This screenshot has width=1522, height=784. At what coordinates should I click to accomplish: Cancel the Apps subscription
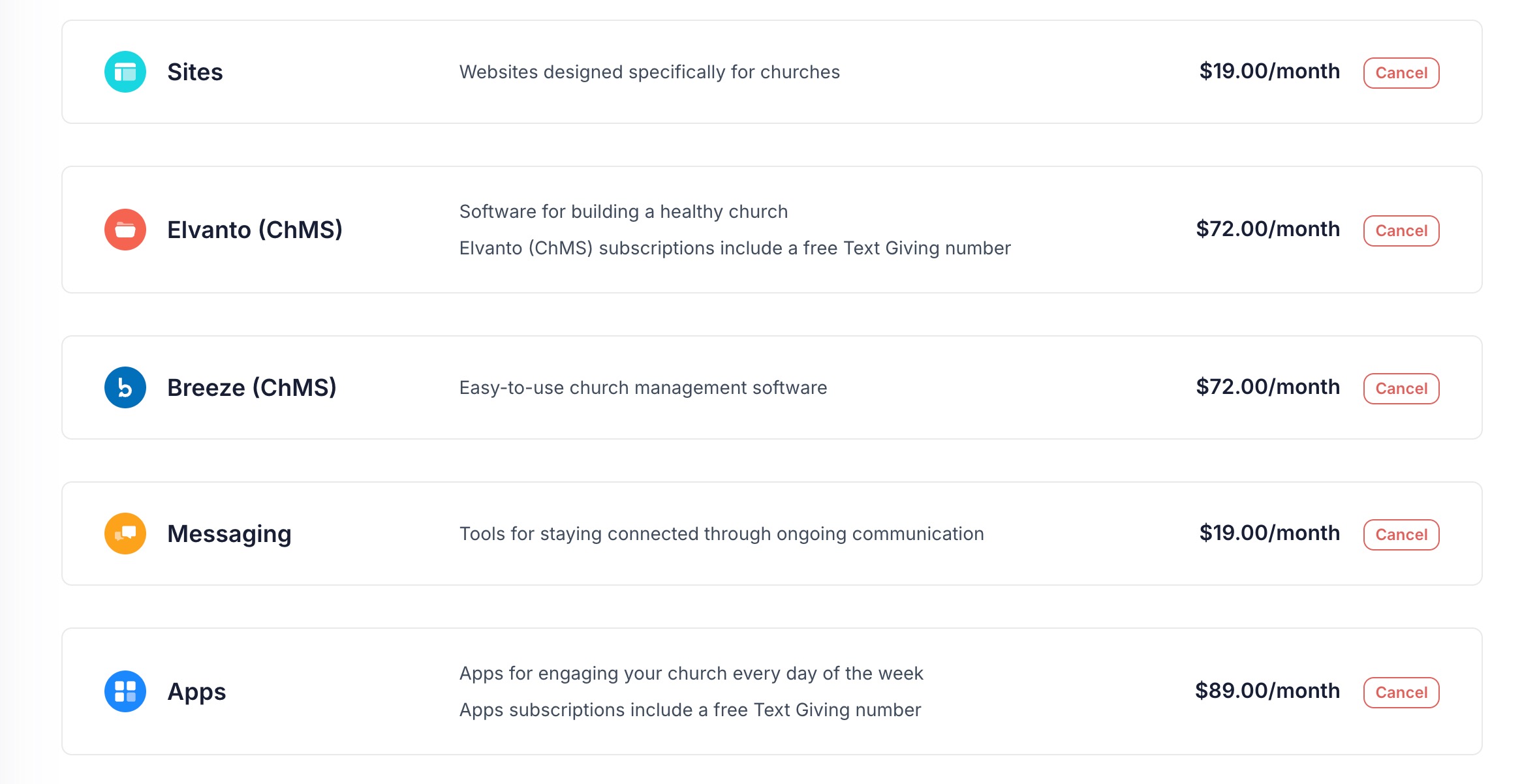click(1401, 693)
